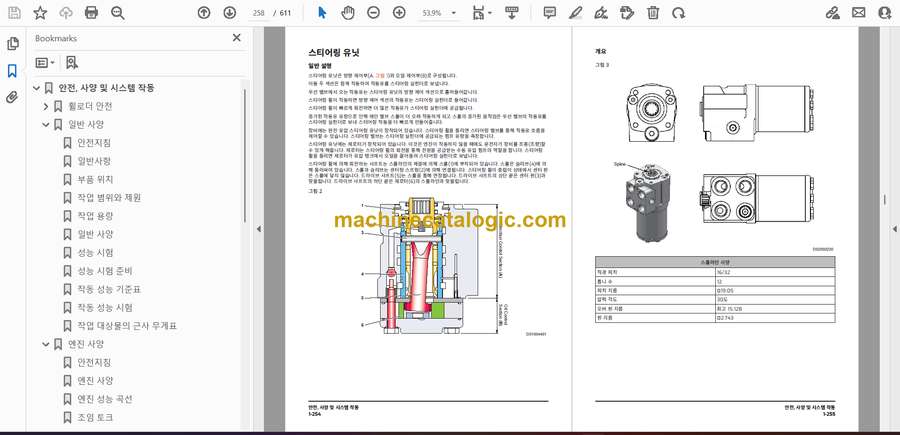The height and width of the screenshot is (435, 900).
Task: Collapse the left navigation pane arrow
Action: tap(258, 229)
